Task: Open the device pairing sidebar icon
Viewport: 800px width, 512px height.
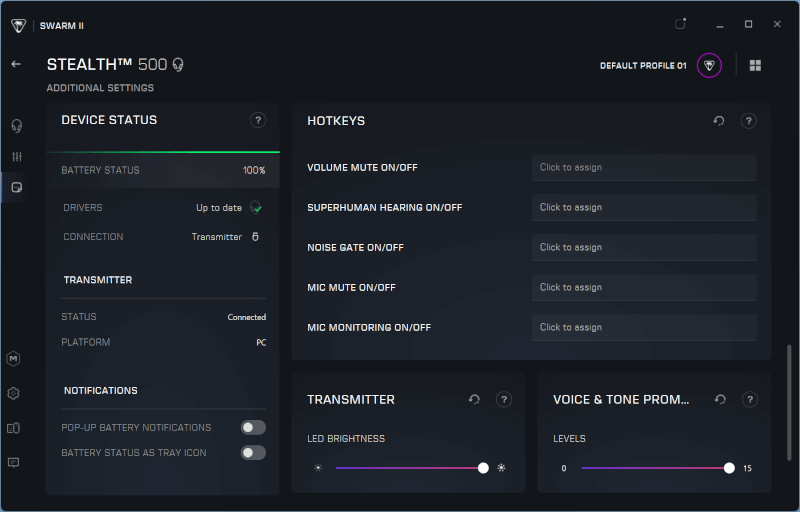Action: (x=14, y=428)
